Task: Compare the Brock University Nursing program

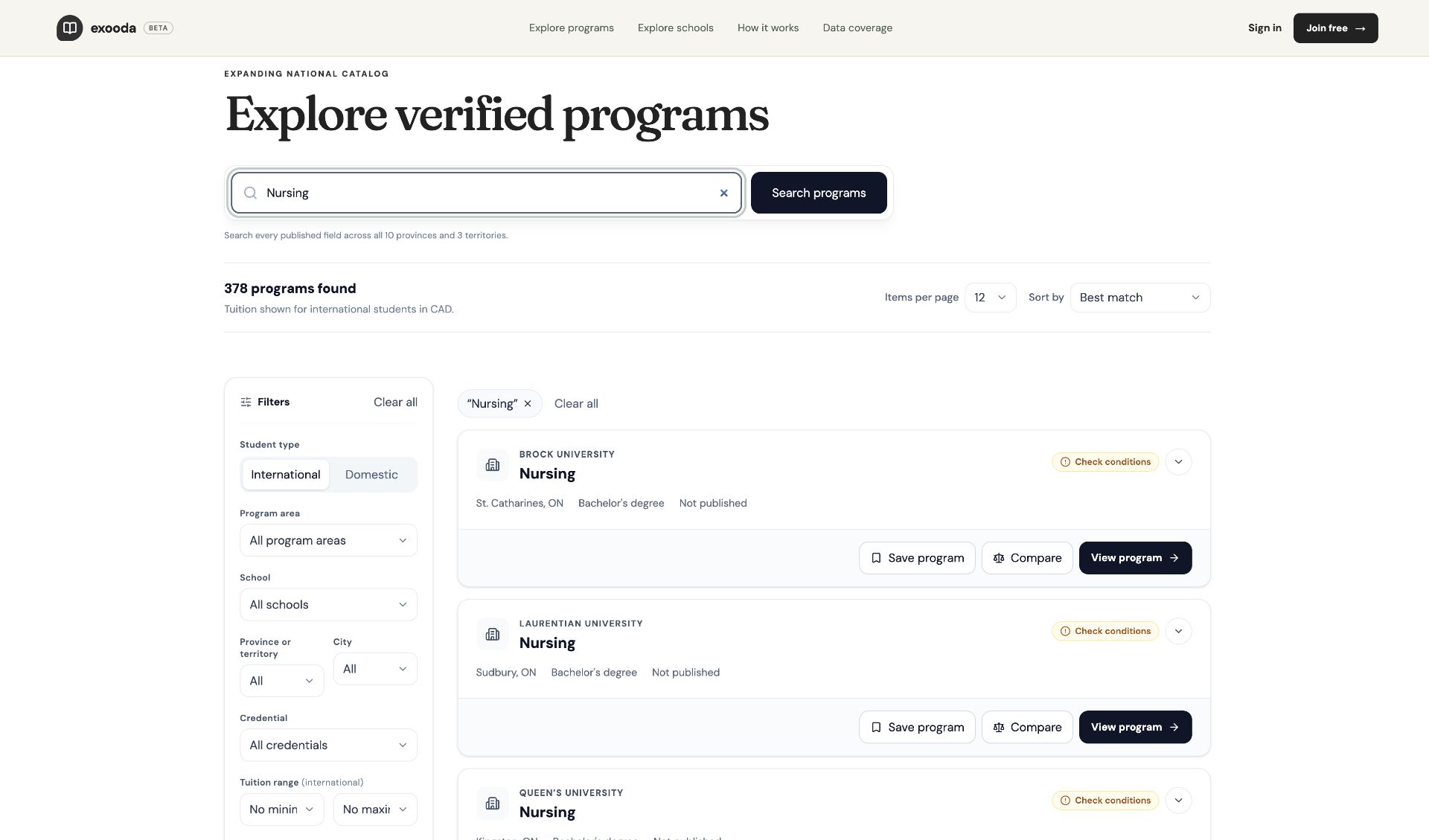Action: pos(1027,558)
